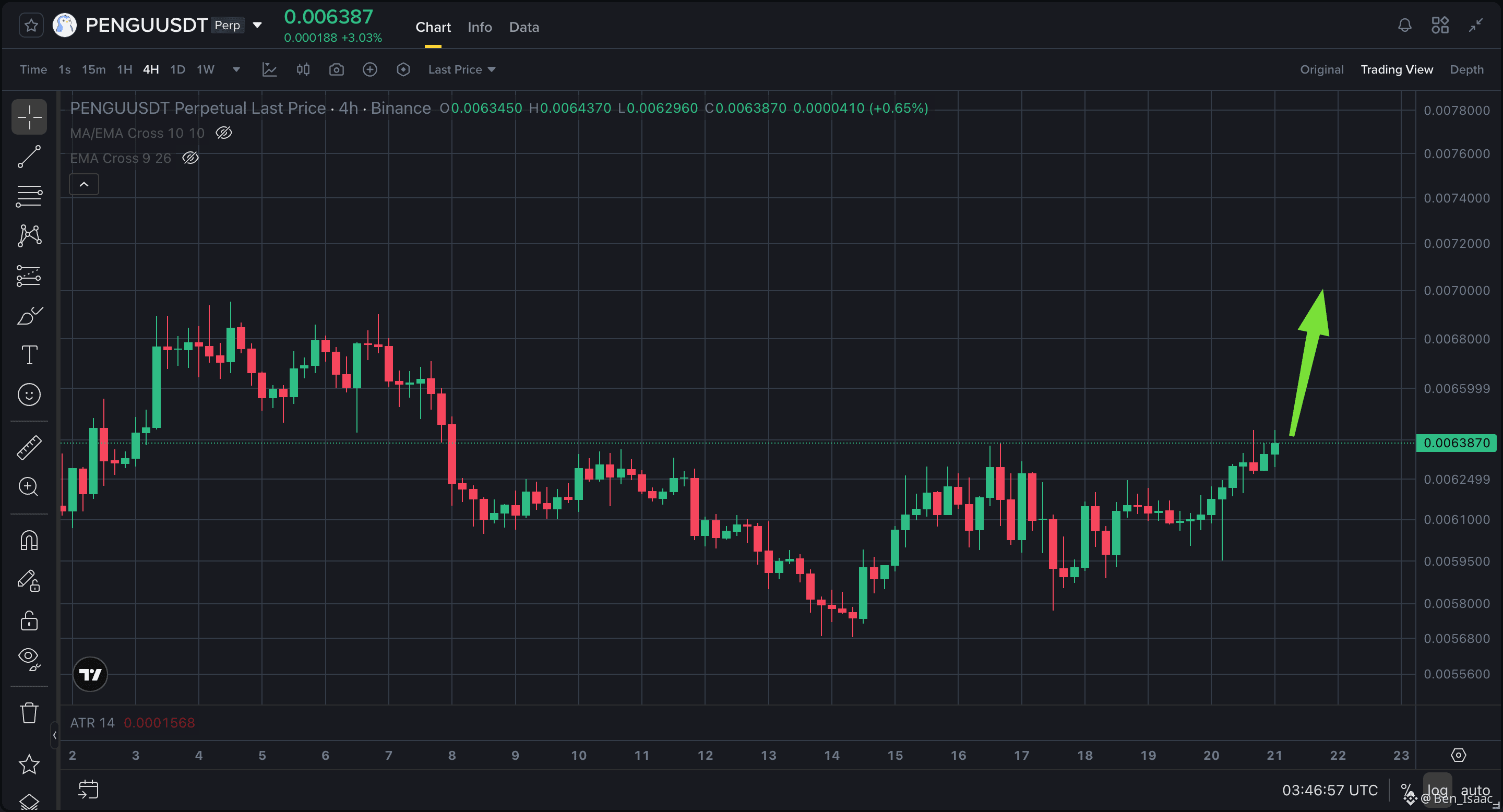Screen dimensions: 1503x812
Task: Toggle auto scale mode
Action: point(1475,791)
